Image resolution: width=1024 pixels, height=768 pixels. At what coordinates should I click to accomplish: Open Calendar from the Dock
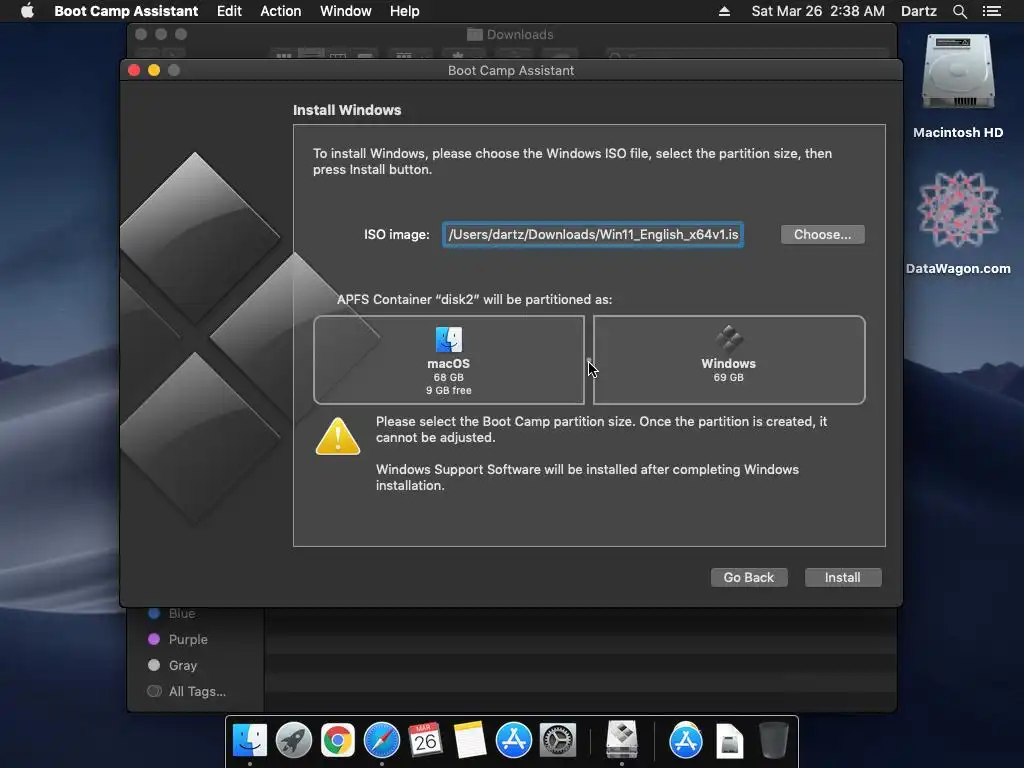(x=425, y=741)
